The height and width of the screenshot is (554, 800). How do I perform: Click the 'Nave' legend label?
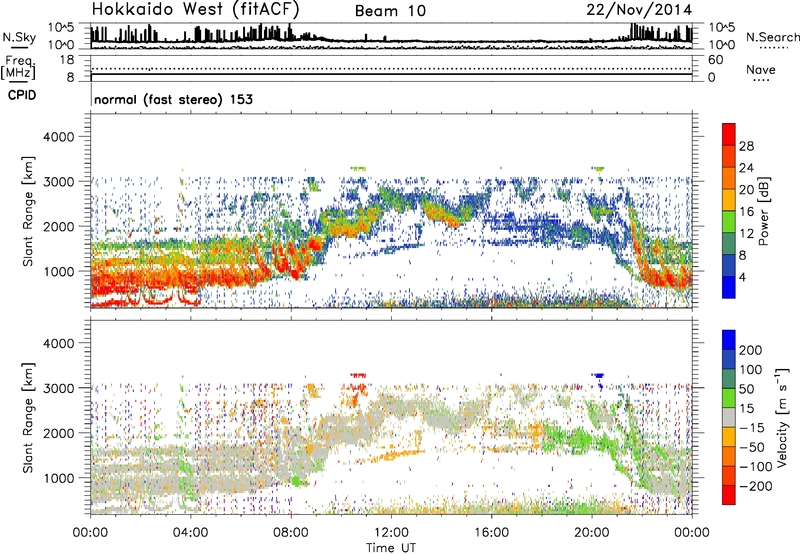click(x=760, y=69)
